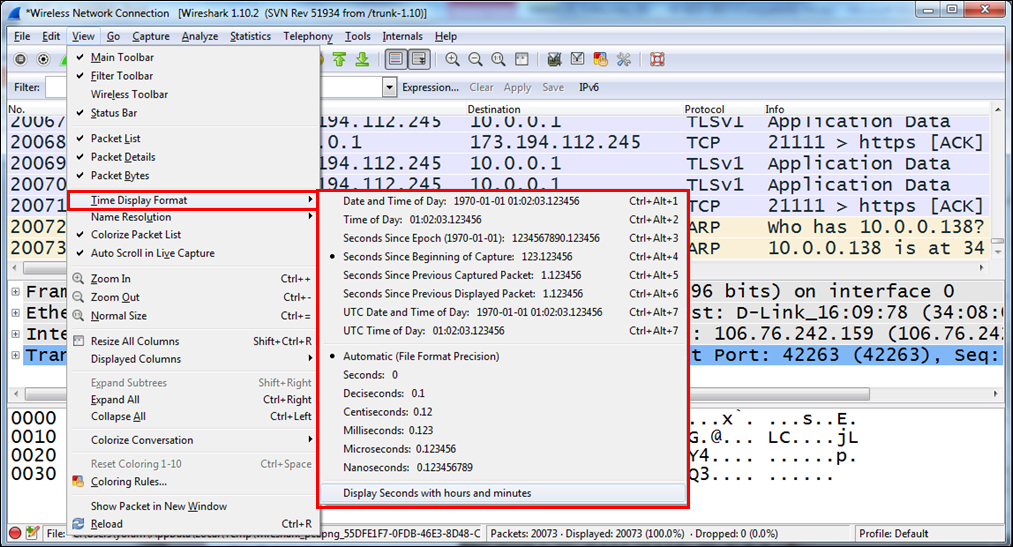1013x547 pixels.
Task: Click the IPv6 filter button
Action: pyautogui.click(x=589, y=87)
